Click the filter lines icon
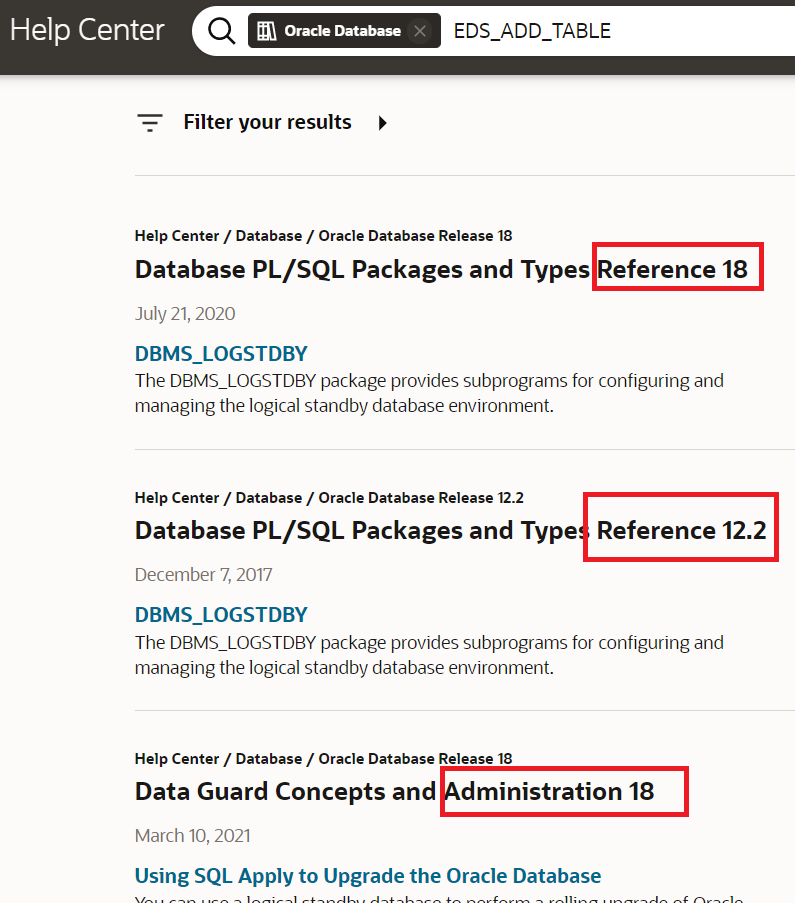Viewport: 795px width, 903px height. pyautogui.click(x=150, y=123)
